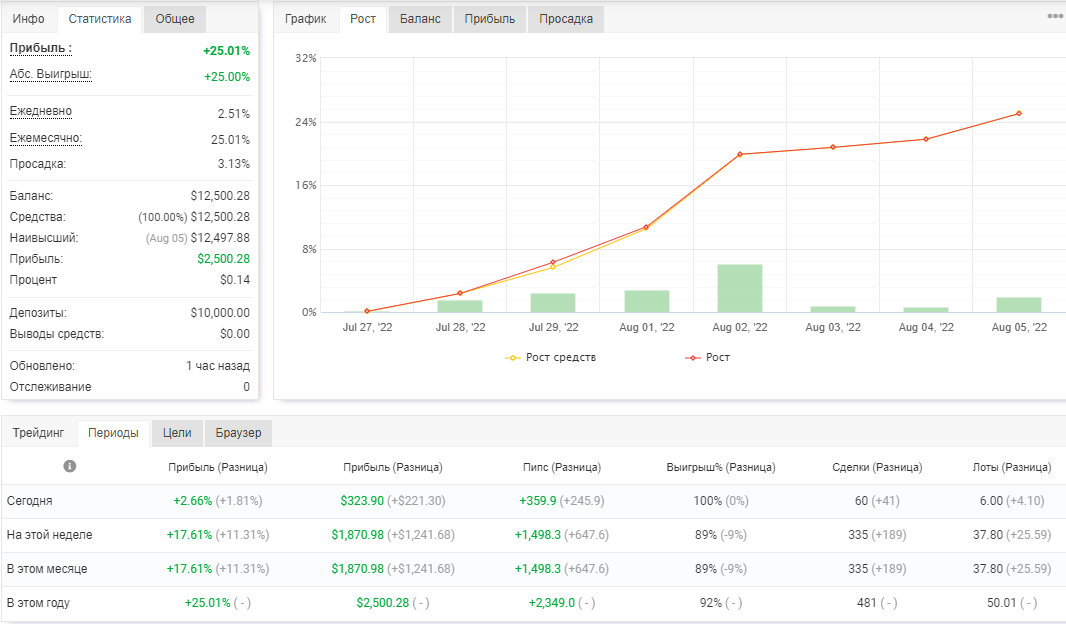Click the 481 trades in В этом году row

point(867,603)
